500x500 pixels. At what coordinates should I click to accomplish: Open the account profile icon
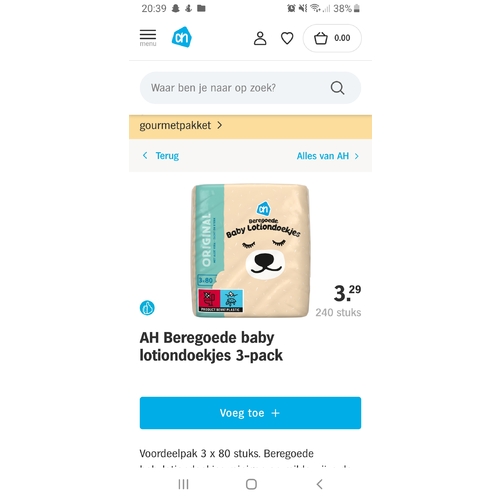(260, 38)
